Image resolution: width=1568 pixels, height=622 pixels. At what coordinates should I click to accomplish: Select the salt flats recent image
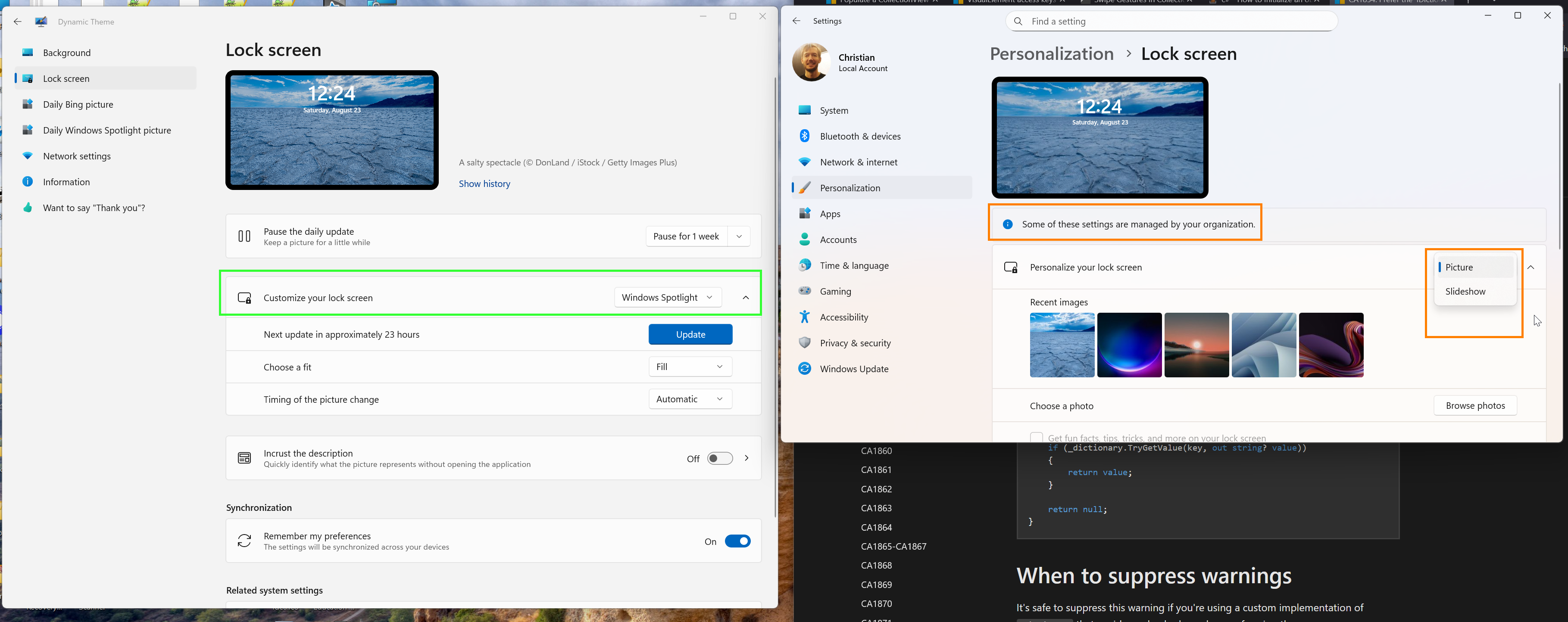[1062, 345]
